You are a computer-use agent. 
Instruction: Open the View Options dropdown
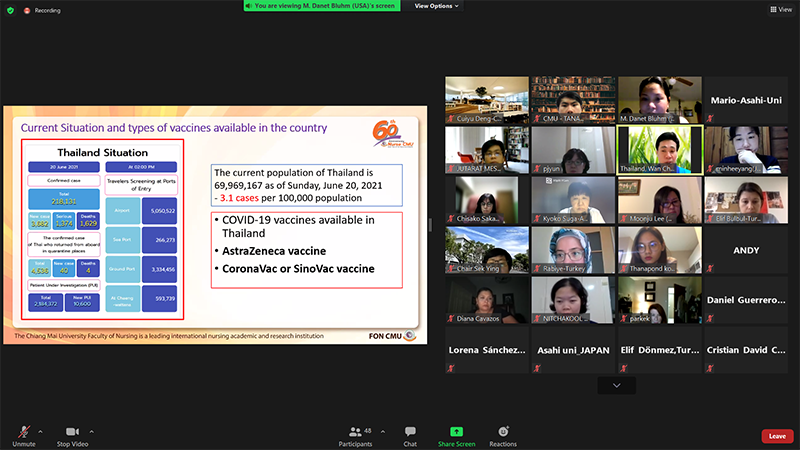coord(436,6)
